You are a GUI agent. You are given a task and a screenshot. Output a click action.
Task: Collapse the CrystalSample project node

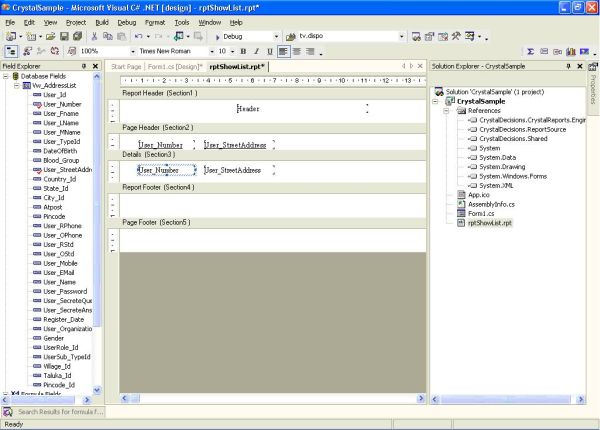[x=435, y=101]
